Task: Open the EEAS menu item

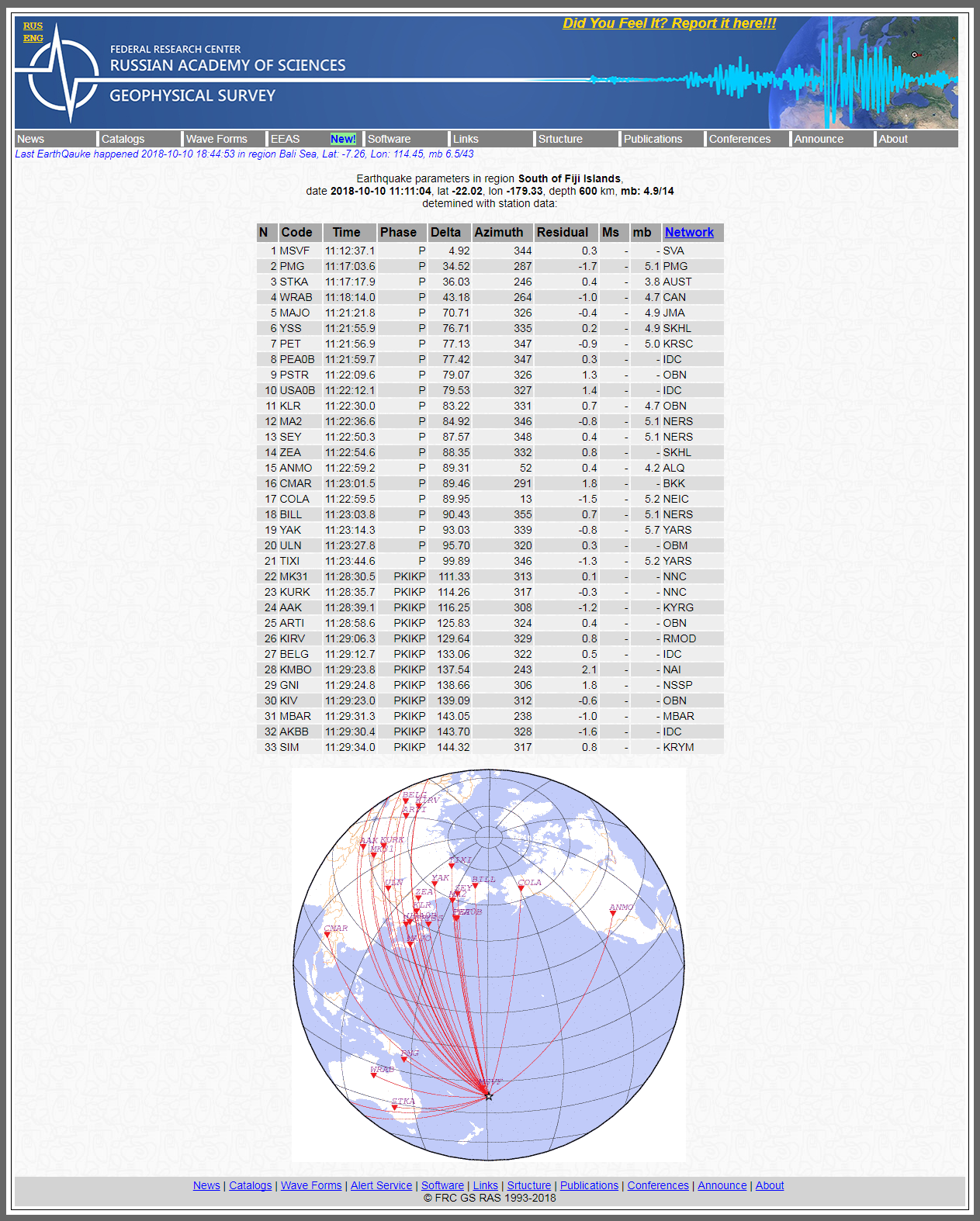Action: coord(285,139)
